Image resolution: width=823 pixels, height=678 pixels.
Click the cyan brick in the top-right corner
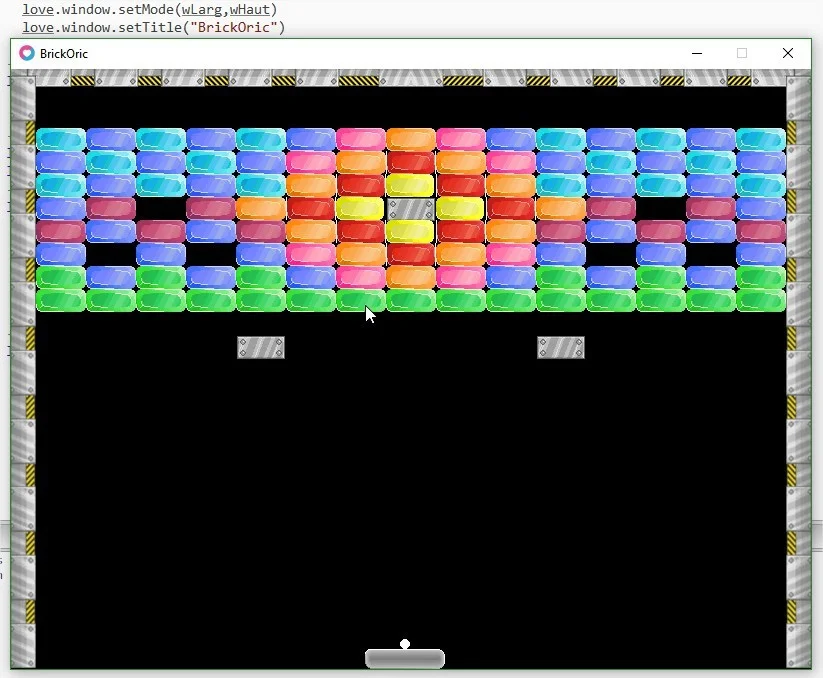click(761, 140)
